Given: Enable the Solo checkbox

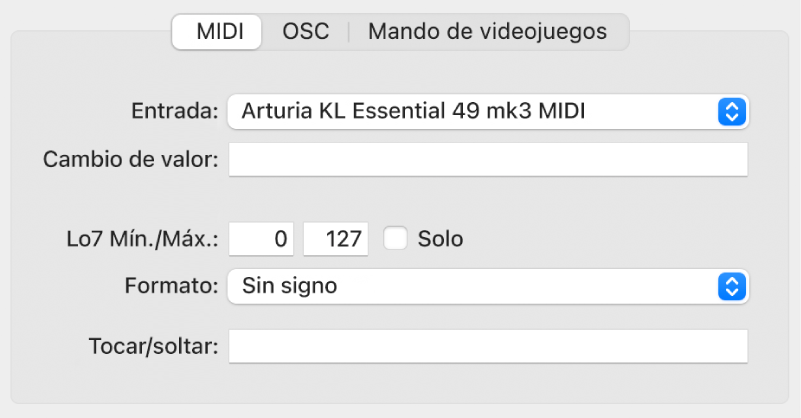Looking at the screenshot, I should pos(397,239).
